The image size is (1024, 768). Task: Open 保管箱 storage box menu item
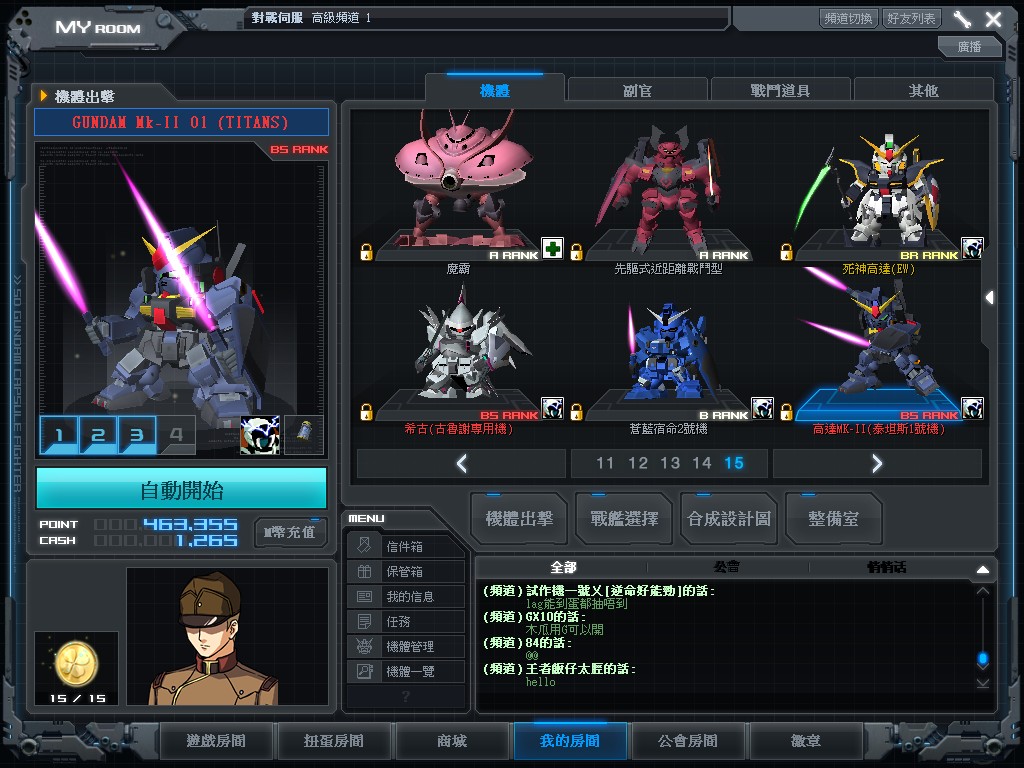tap(406, 571)
